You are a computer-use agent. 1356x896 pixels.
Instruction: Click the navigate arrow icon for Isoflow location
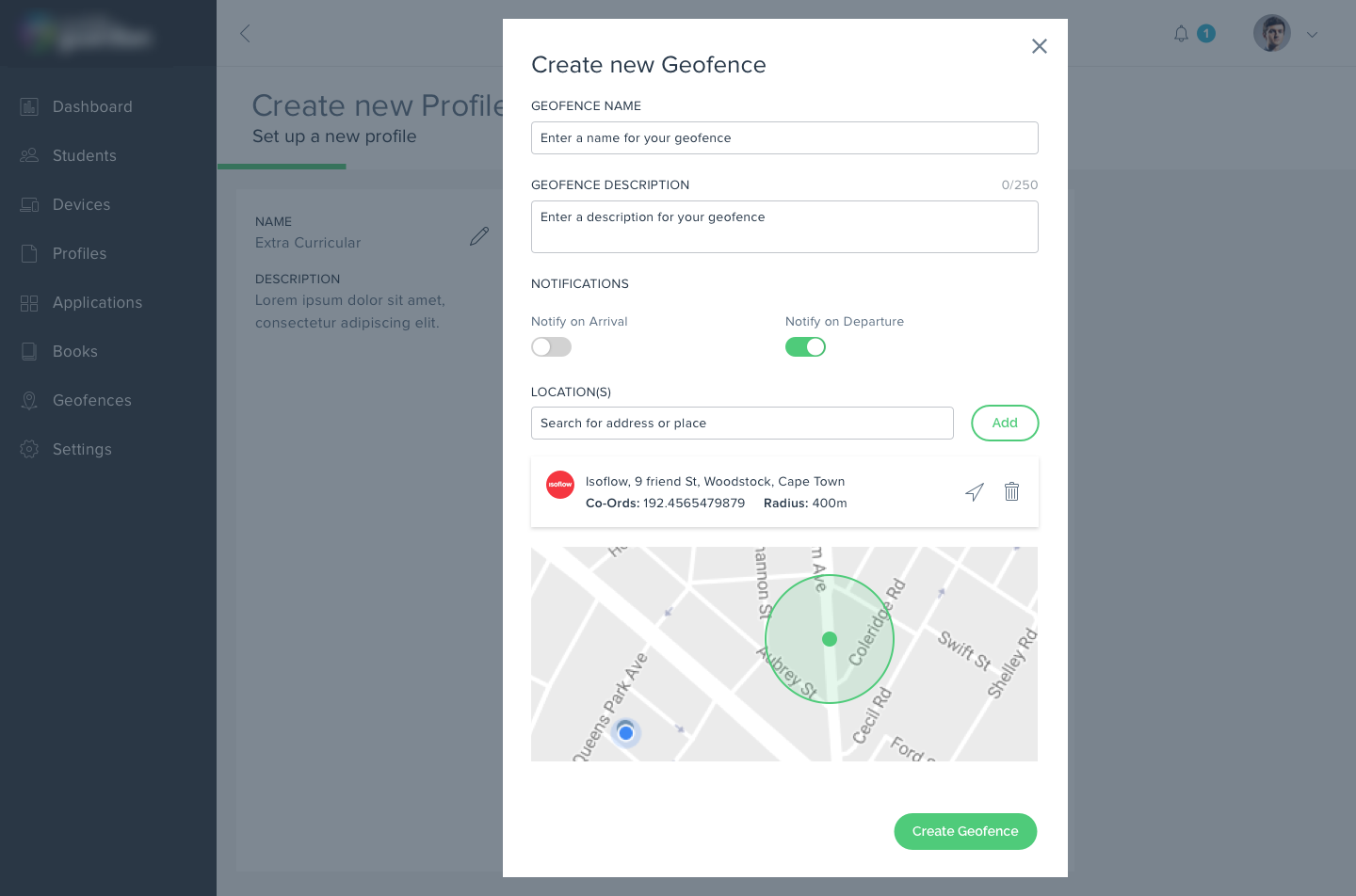pyautogui.click(x=975, y=492)
